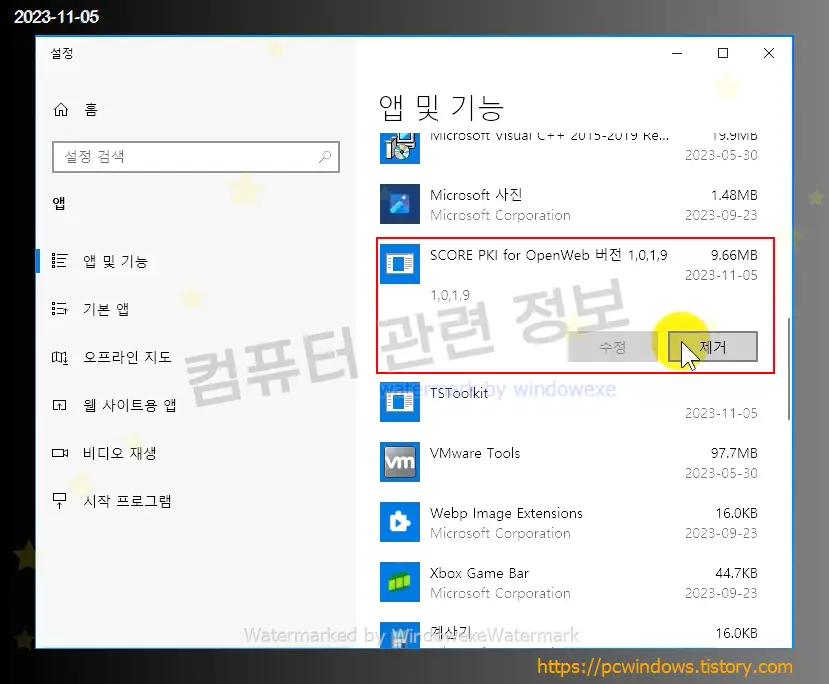
Task: Click the Webp Image Extensions icon
Action: [400, 522]
